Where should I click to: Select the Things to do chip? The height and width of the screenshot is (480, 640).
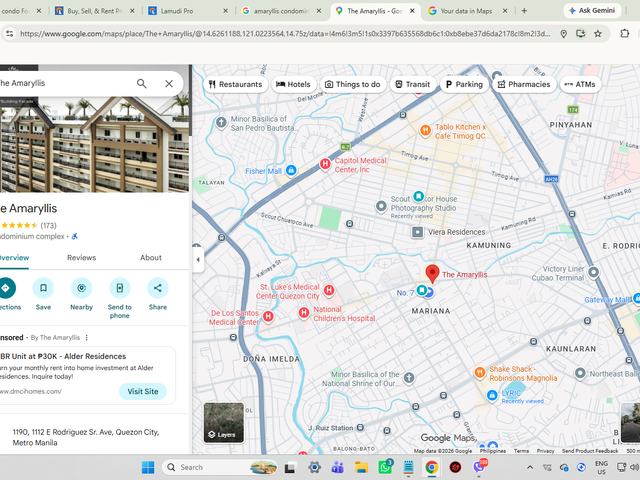coord(353,84)
